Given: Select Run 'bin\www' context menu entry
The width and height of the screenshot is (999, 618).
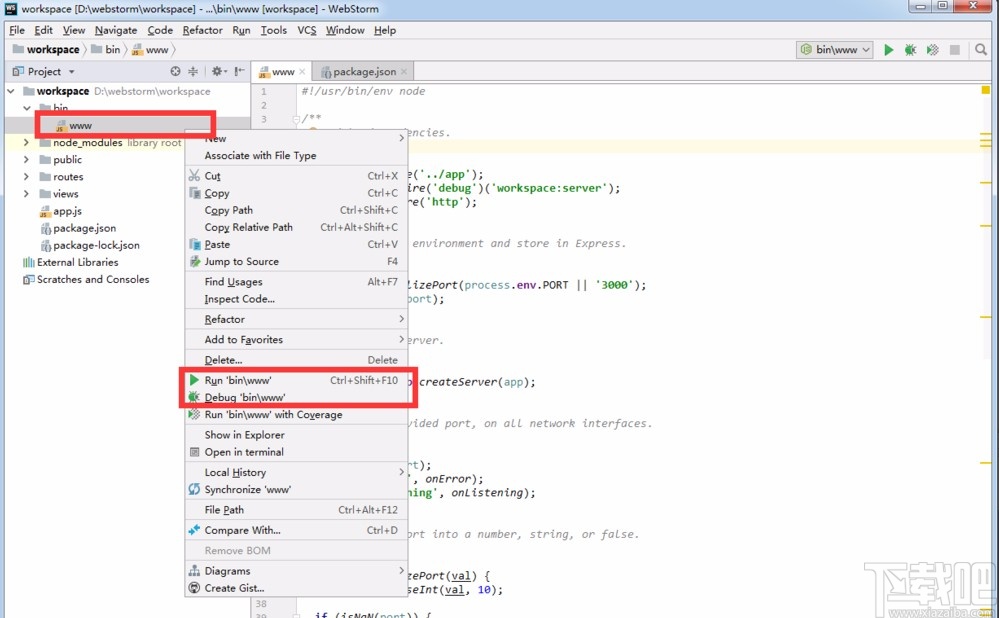Looking at the screenshot, I should (x=296, y=380).
